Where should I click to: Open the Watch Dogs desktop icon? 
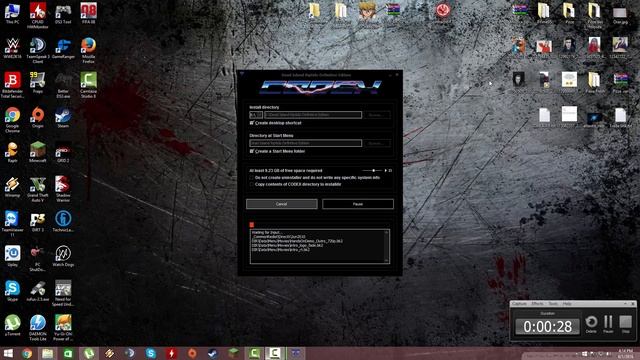point(63,256)
